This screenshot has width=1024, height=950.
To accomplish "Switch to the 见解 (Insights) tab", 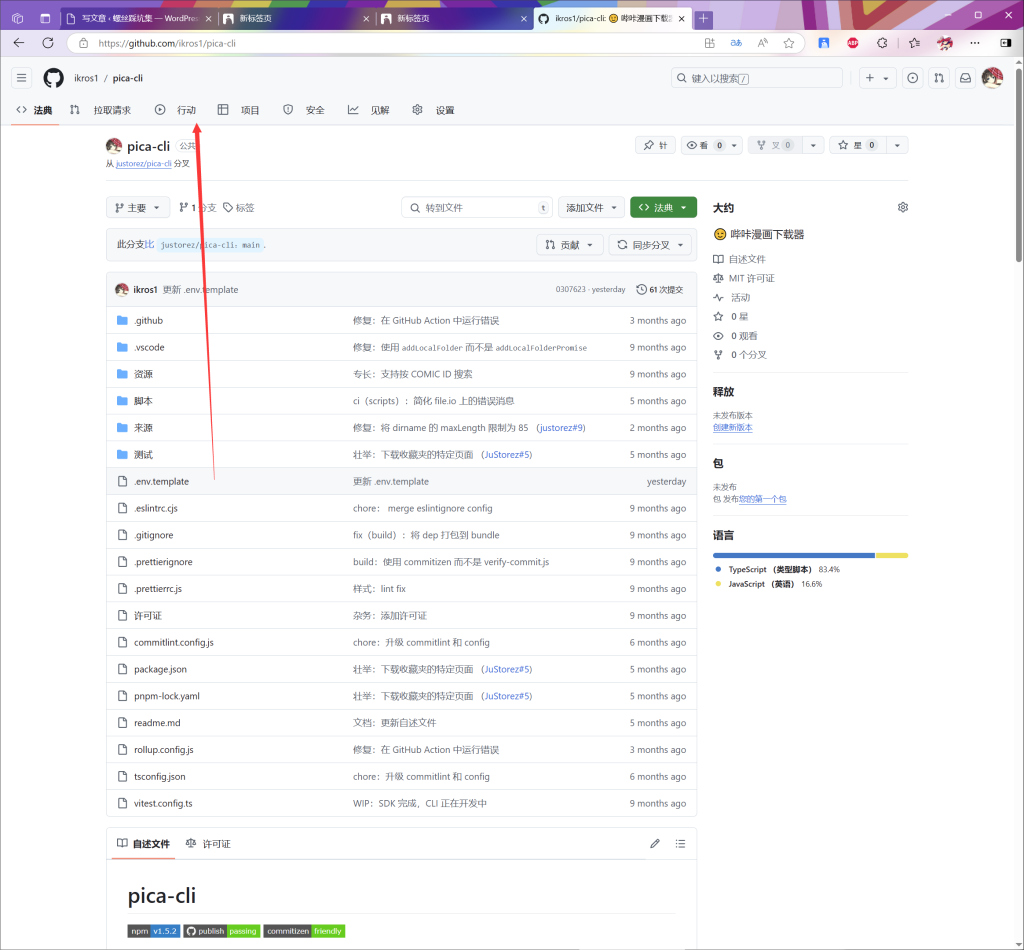I will (x=369, y=110).
